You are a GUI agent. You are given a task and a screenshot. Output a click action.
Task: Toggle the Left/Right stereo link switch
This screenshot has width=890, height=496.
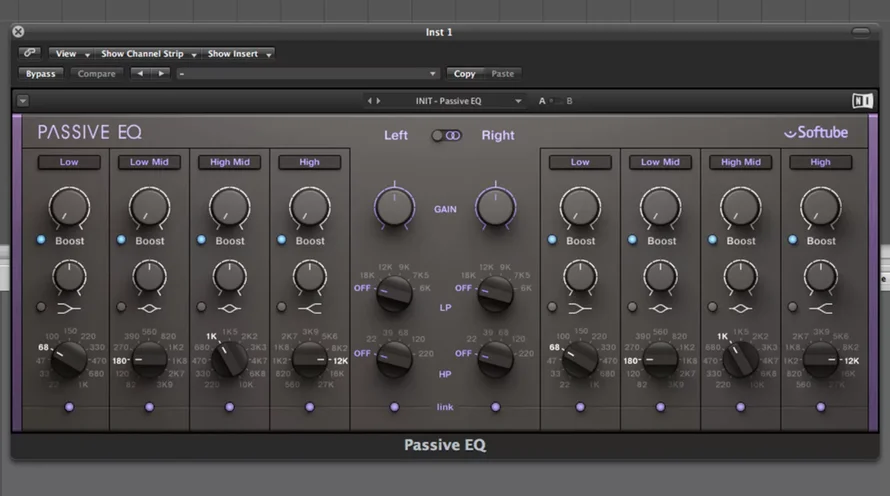446,136
